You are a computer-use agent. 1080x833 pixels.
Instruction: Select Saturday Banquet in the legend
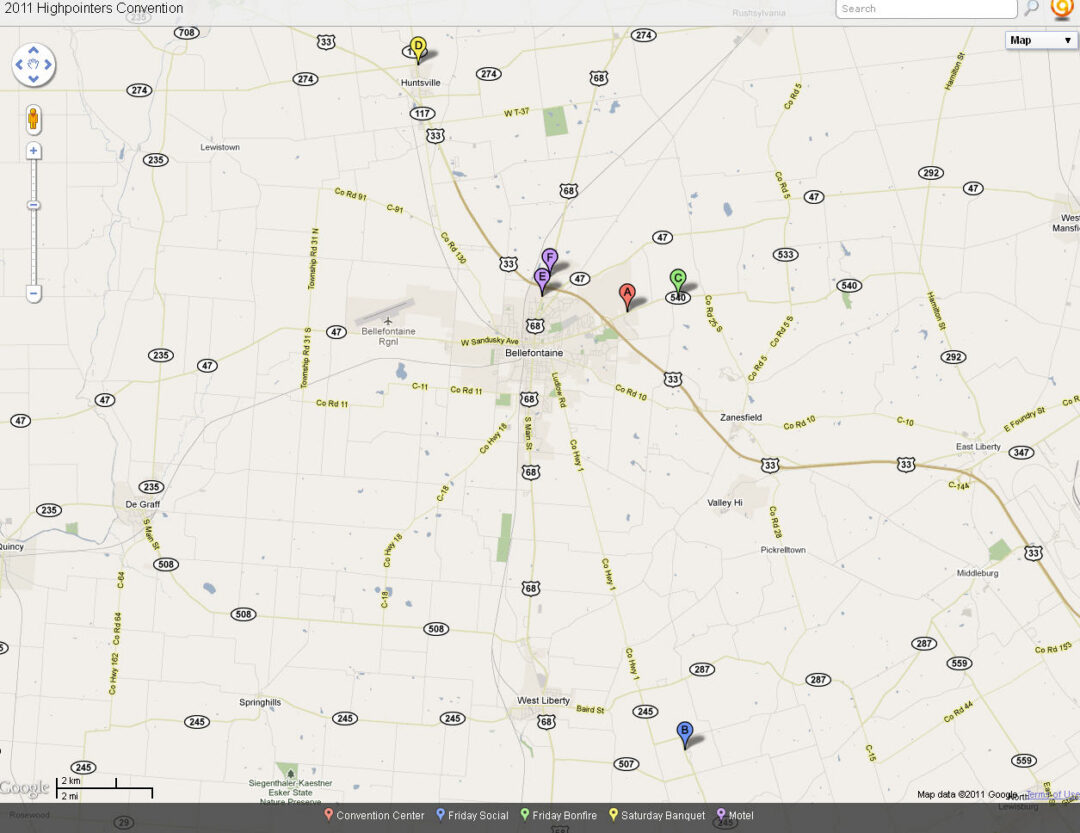(662, 816)
